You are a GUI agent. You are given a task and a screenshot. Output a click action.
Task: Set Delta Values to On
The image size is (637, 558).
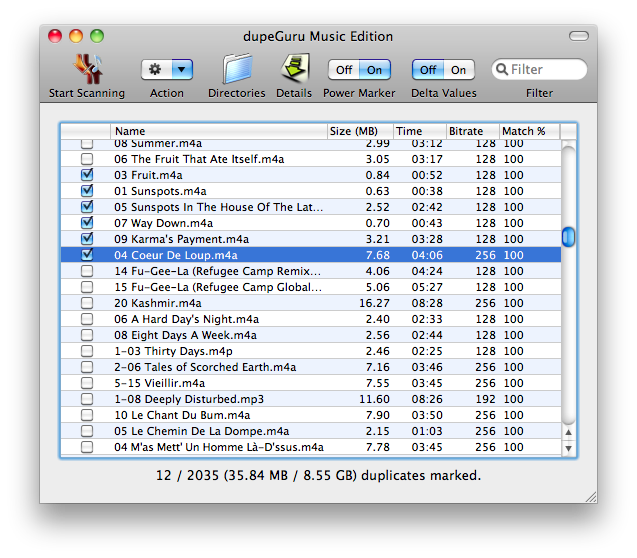459,70
